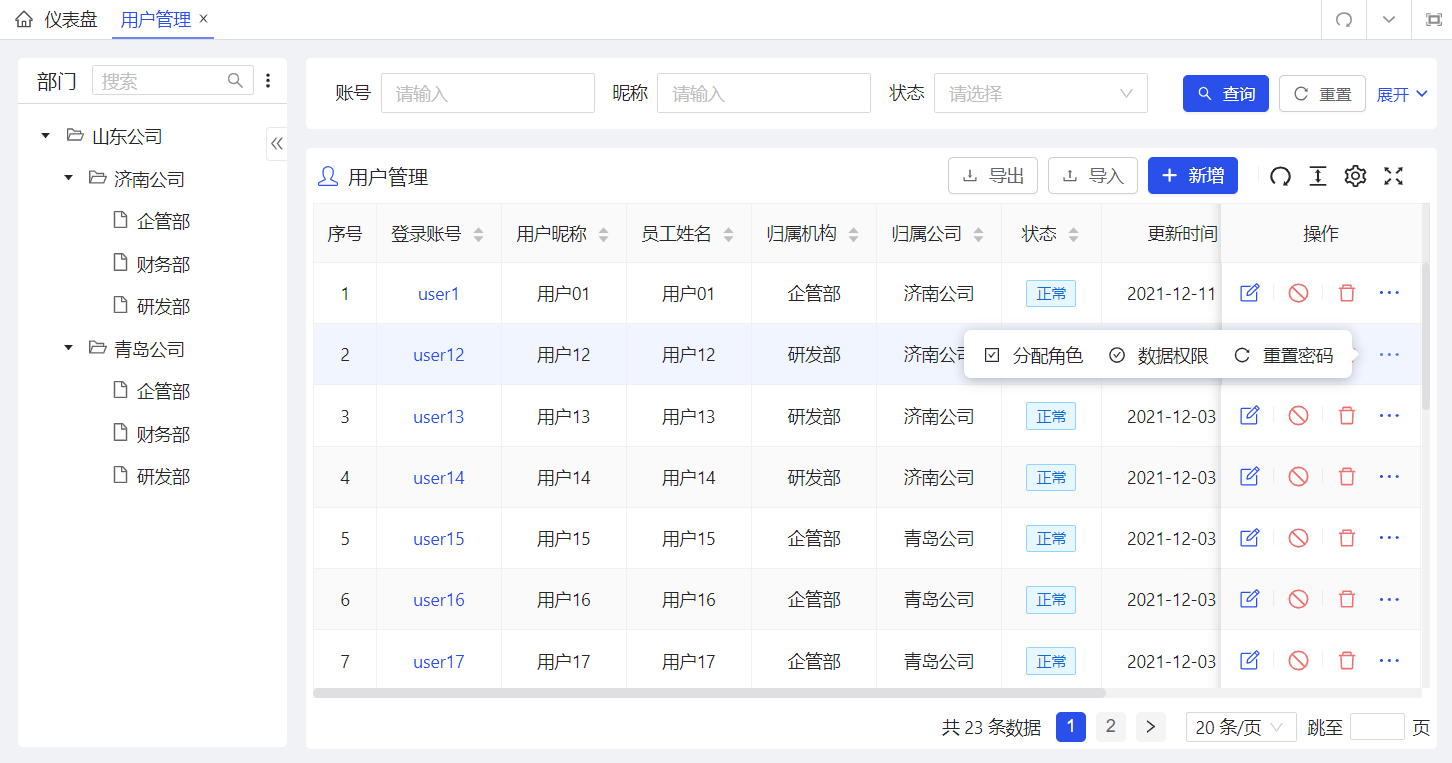Open table column settings gear
This screenshot has height=763, width=1452.
point(1355,176)
